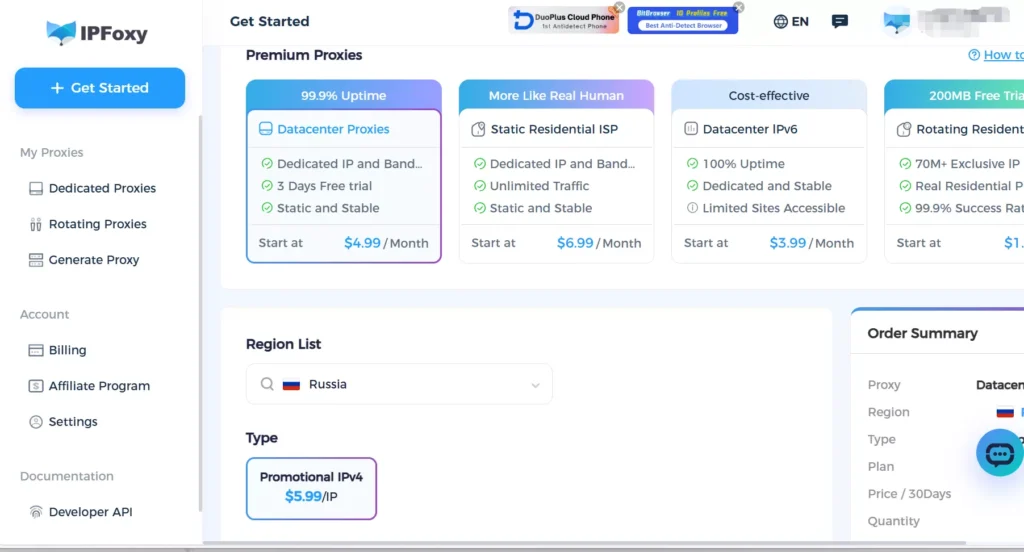Click the Rotating Proxies sidebar icon
The width and height of the screenshot is (1024, 552).
pyautogui.click(x=36, y=224)
